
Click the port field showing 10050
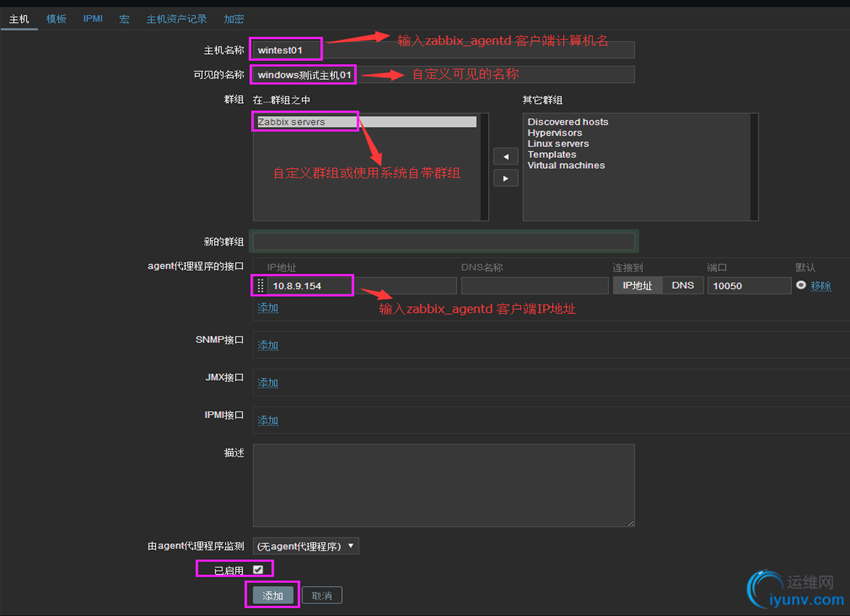[749, 286]
